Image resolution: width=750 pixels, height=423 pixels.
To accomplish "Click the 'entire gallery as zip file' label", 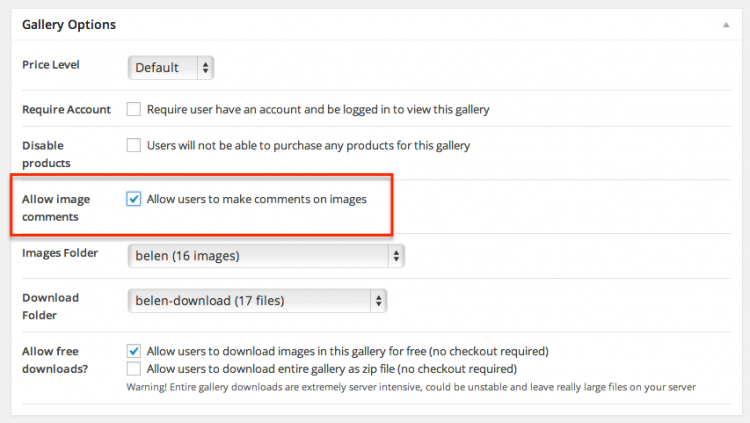I will 332,369.
